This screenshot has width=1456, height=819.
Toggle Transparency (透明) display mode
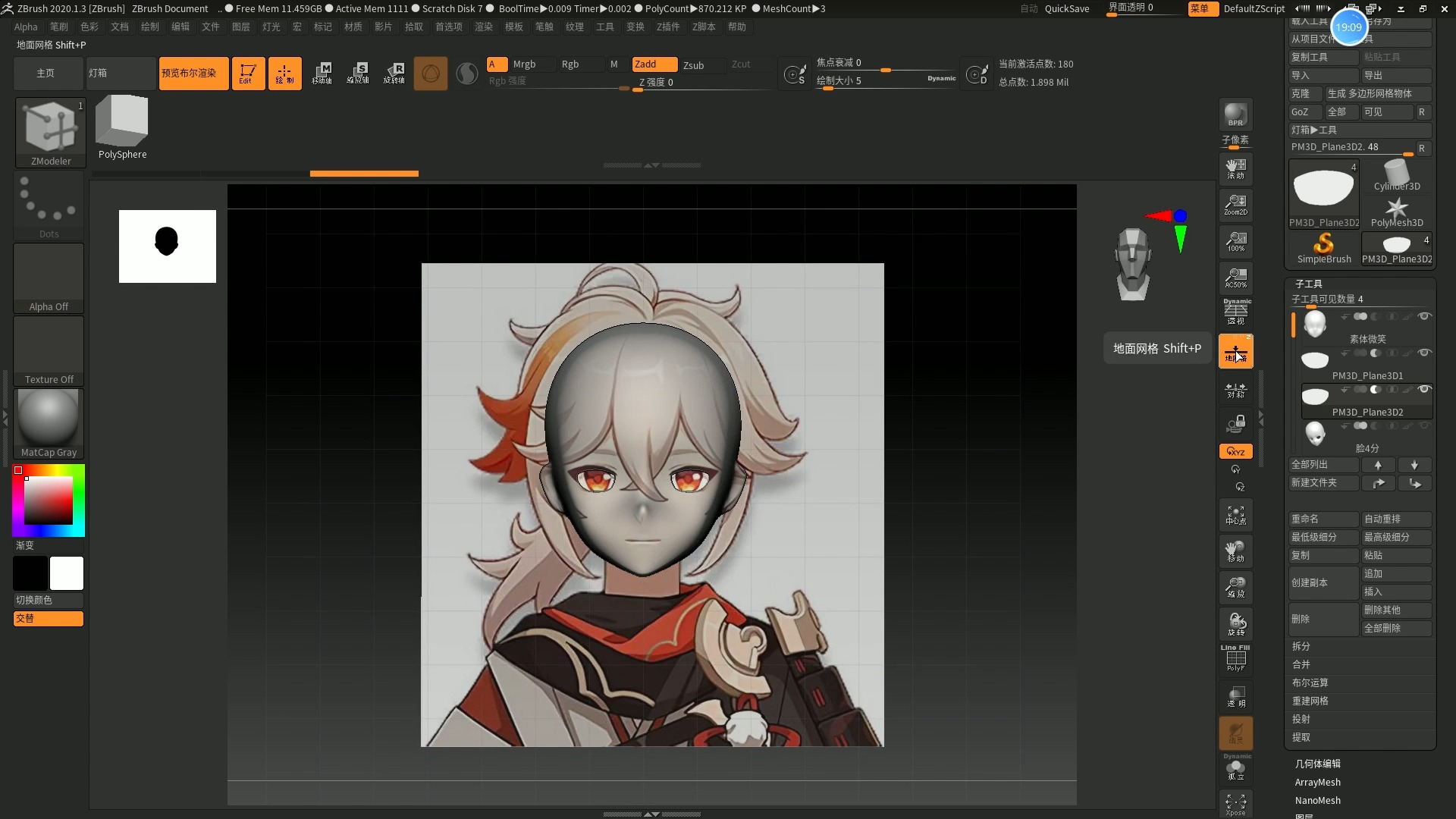click(x=1235, y=696)
